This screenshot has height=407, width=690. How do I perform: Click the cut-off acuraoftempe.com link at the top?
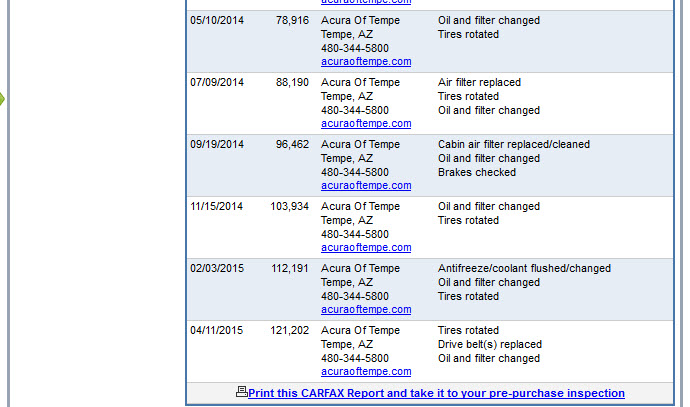(366, 3)
